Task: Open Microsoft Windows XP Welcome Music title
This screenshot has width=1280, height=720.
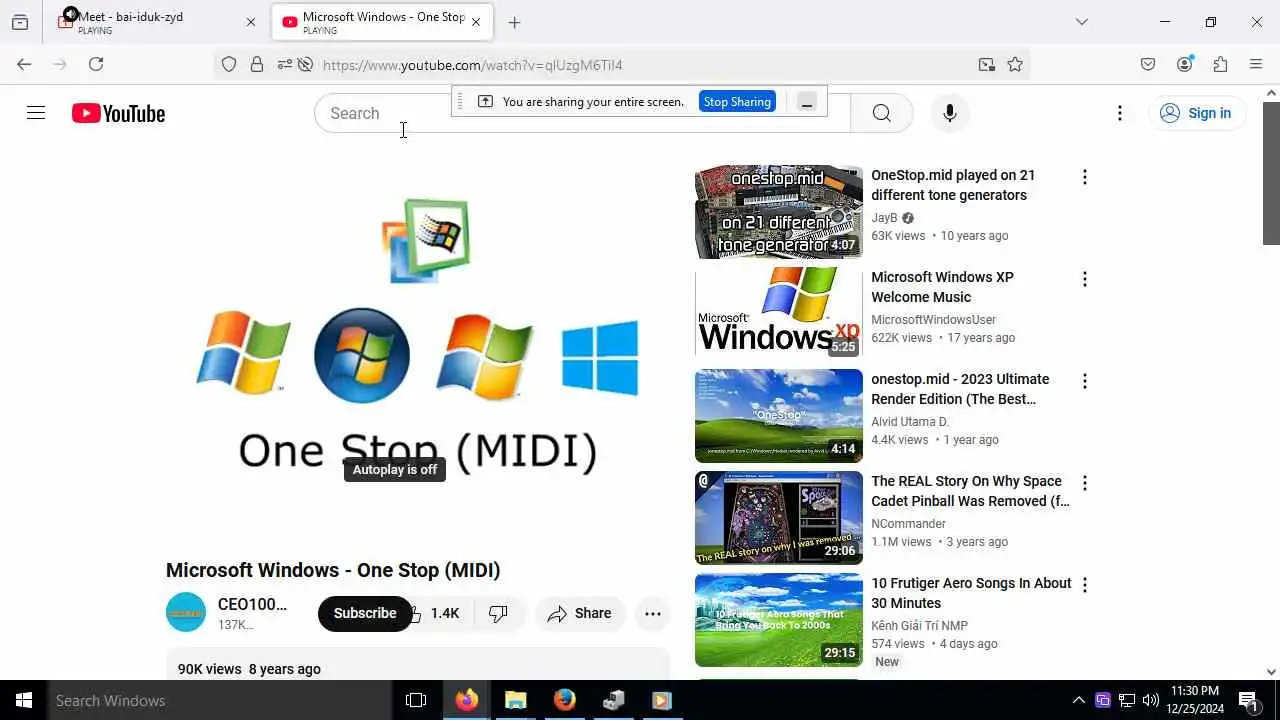Action: pyautogui.click(x=942, y=287)
